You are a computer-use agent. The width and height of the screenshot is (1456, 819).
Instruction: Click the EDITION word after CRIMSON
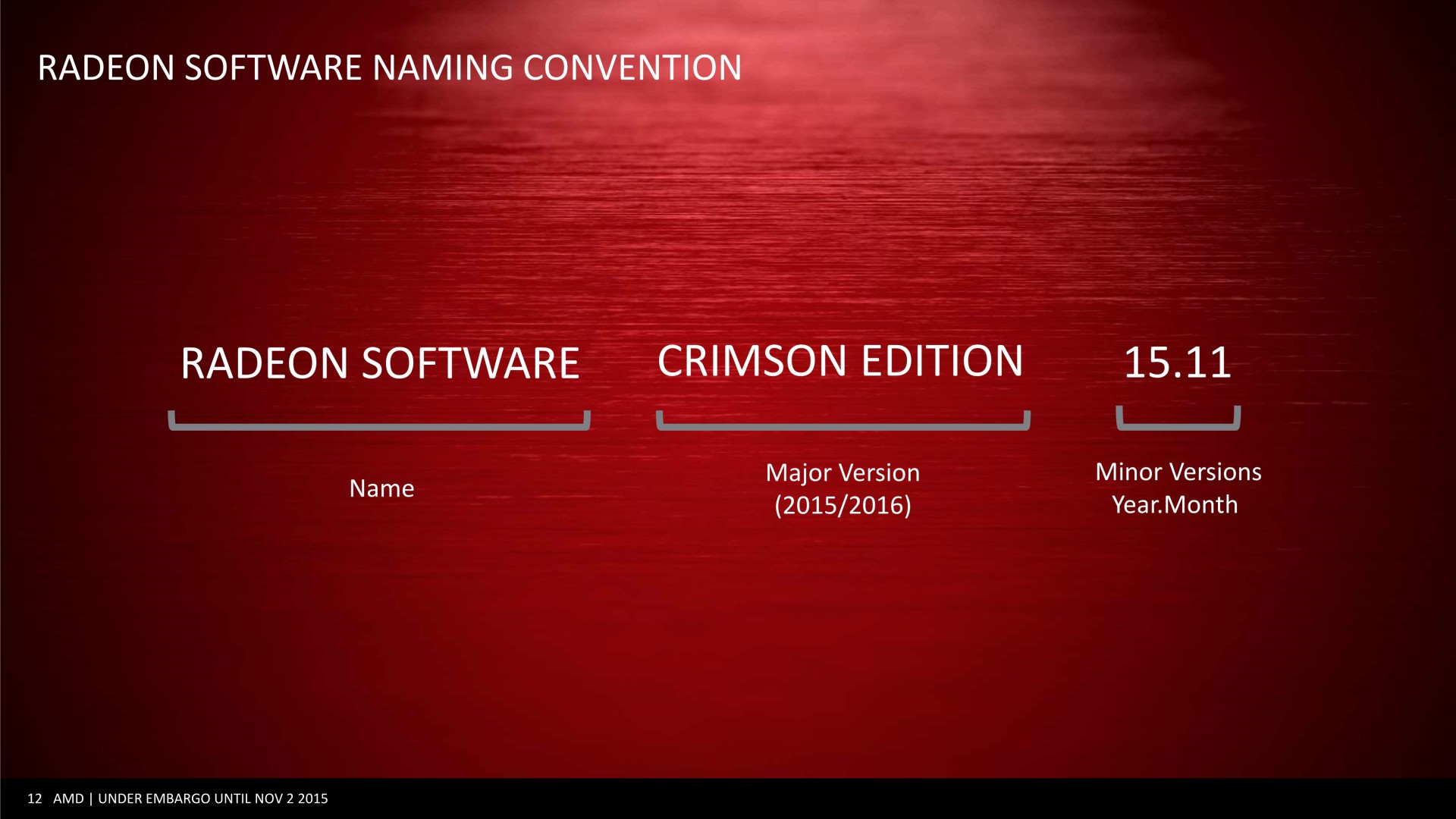(942, 361)
